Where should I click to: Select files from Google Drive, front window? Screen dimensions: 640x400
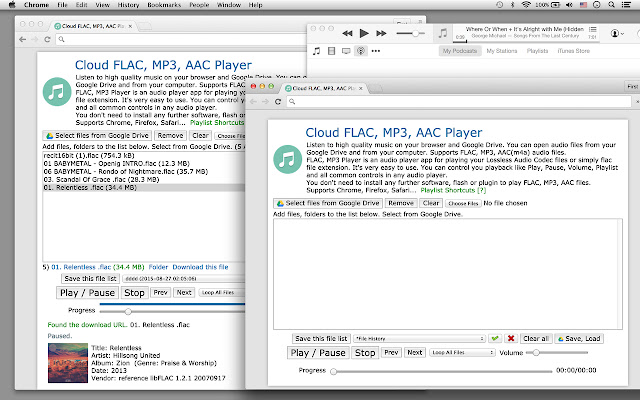[328, 203]
